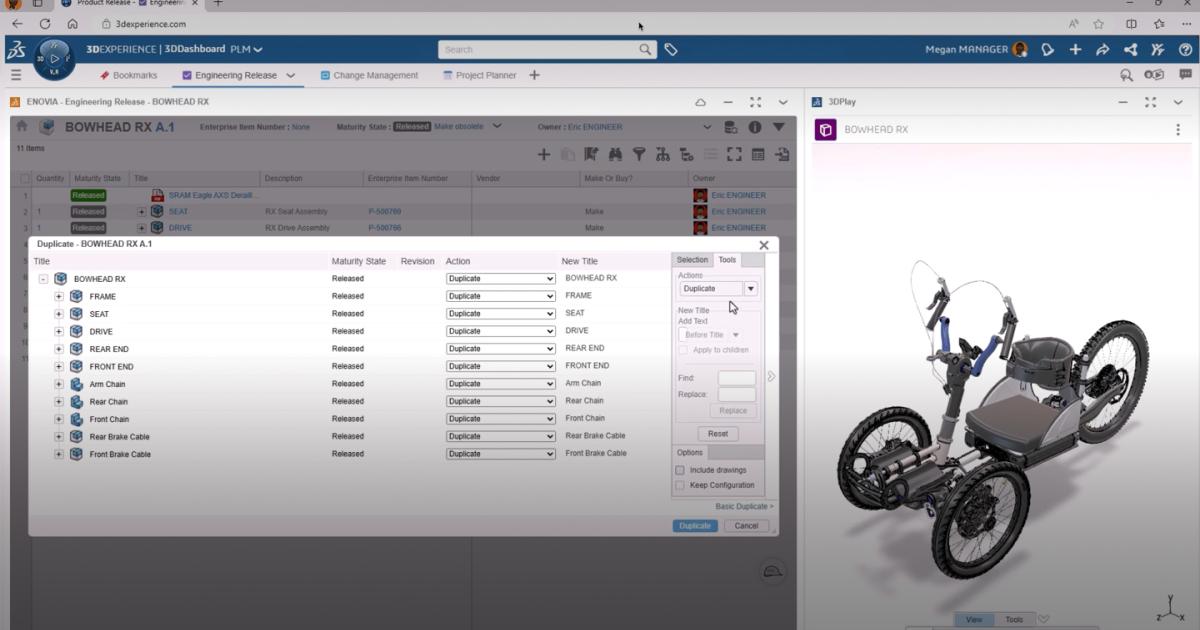Switch to table view icon in toolbar
Screen dimensions: 1200x630
tap(758, 155)
